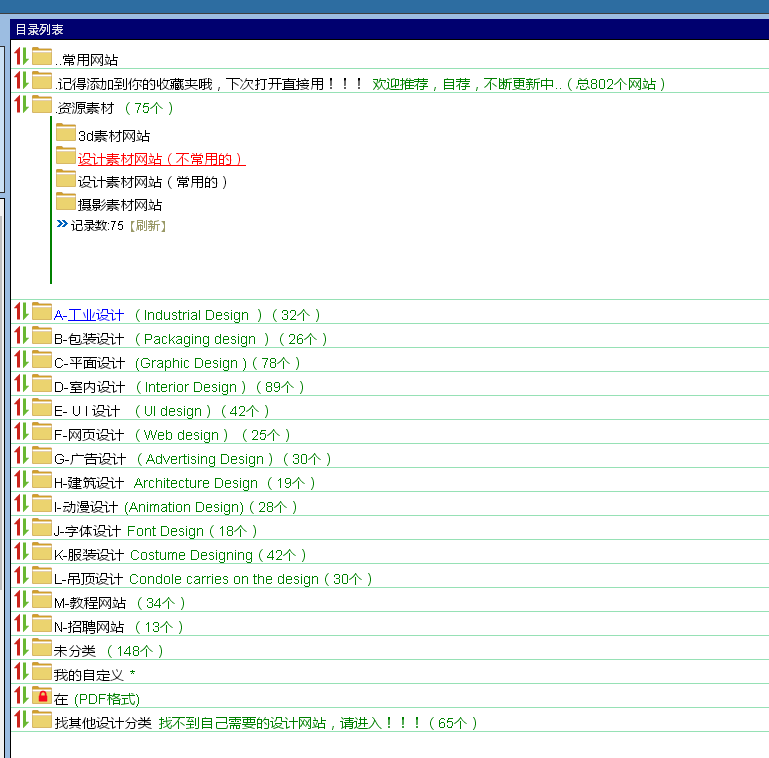Click the locked folder icon for PDF格式
The height and width of the screenshot is (758, 769).
tap(42, 695)
